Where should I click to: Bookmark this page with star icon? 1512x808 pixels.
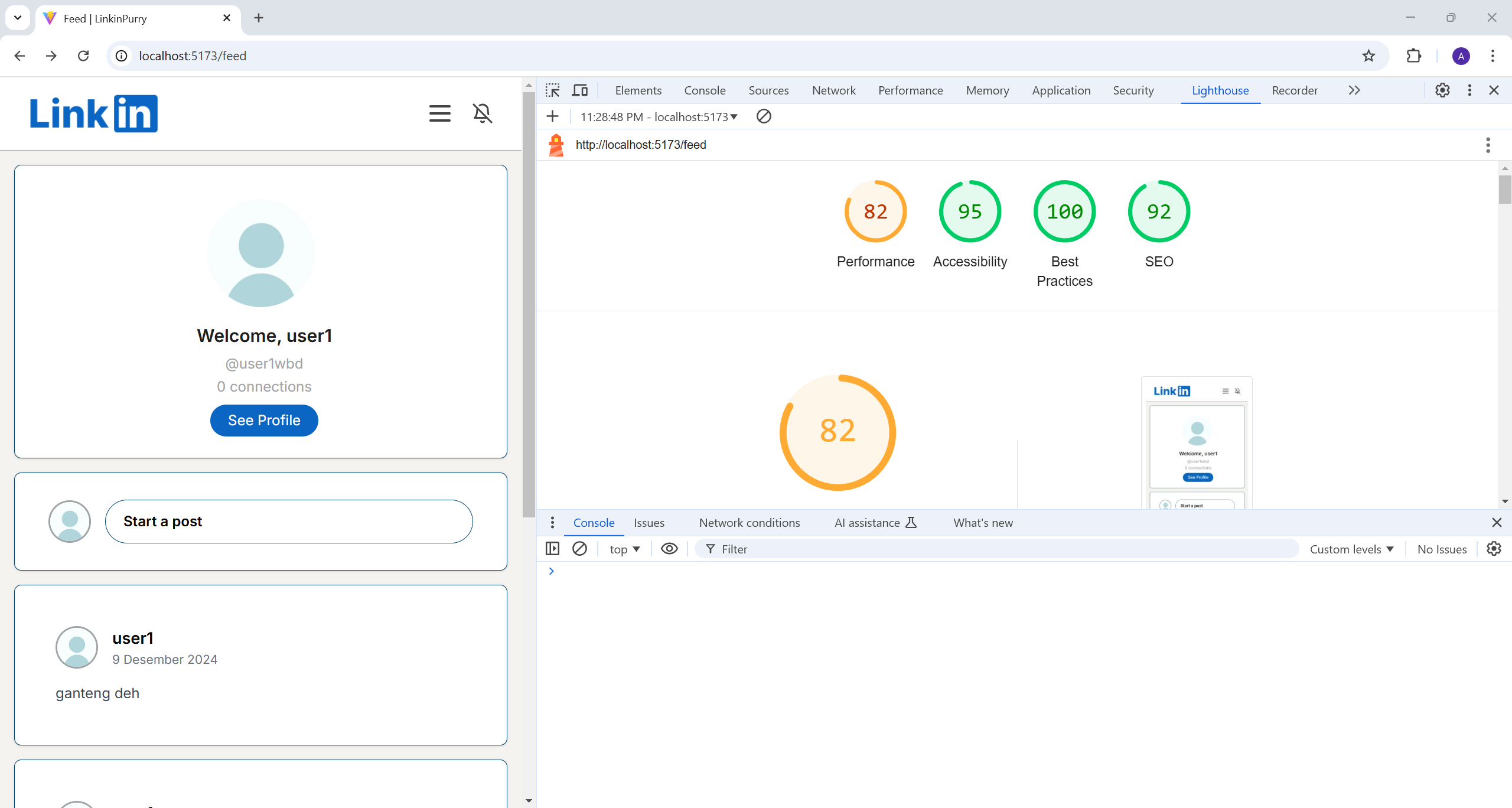pyautogui.click(x=1368, y=56)
